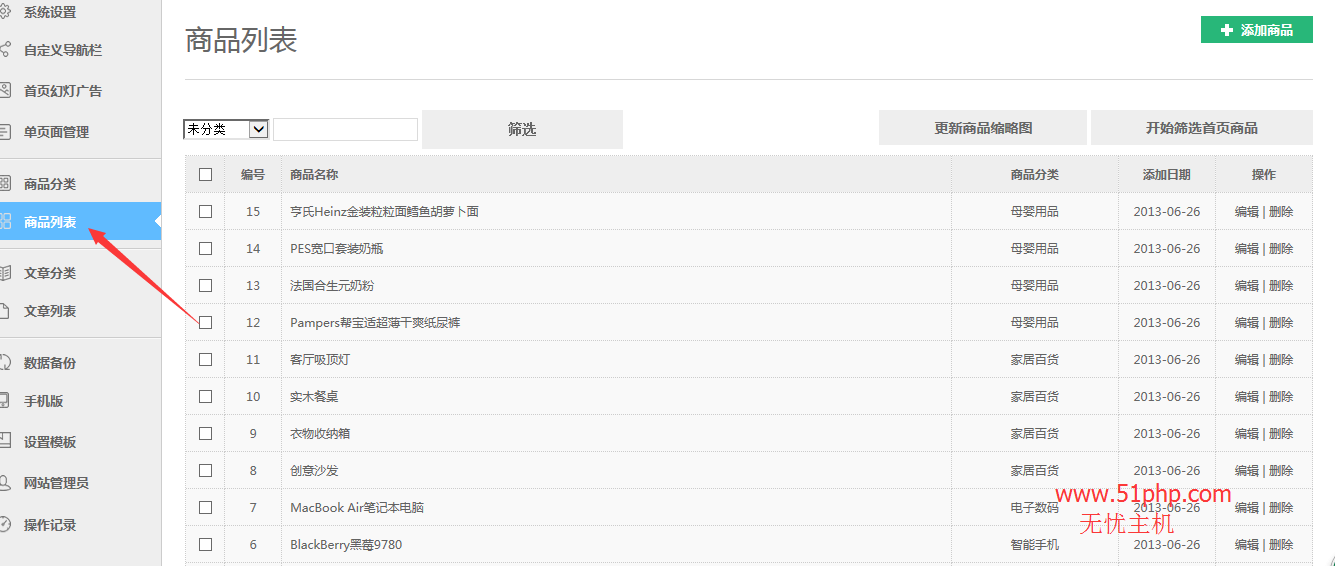Viewport: 1335px width, 566px height.
Task: Check the box for product 15
Action: tap(206, 211)
